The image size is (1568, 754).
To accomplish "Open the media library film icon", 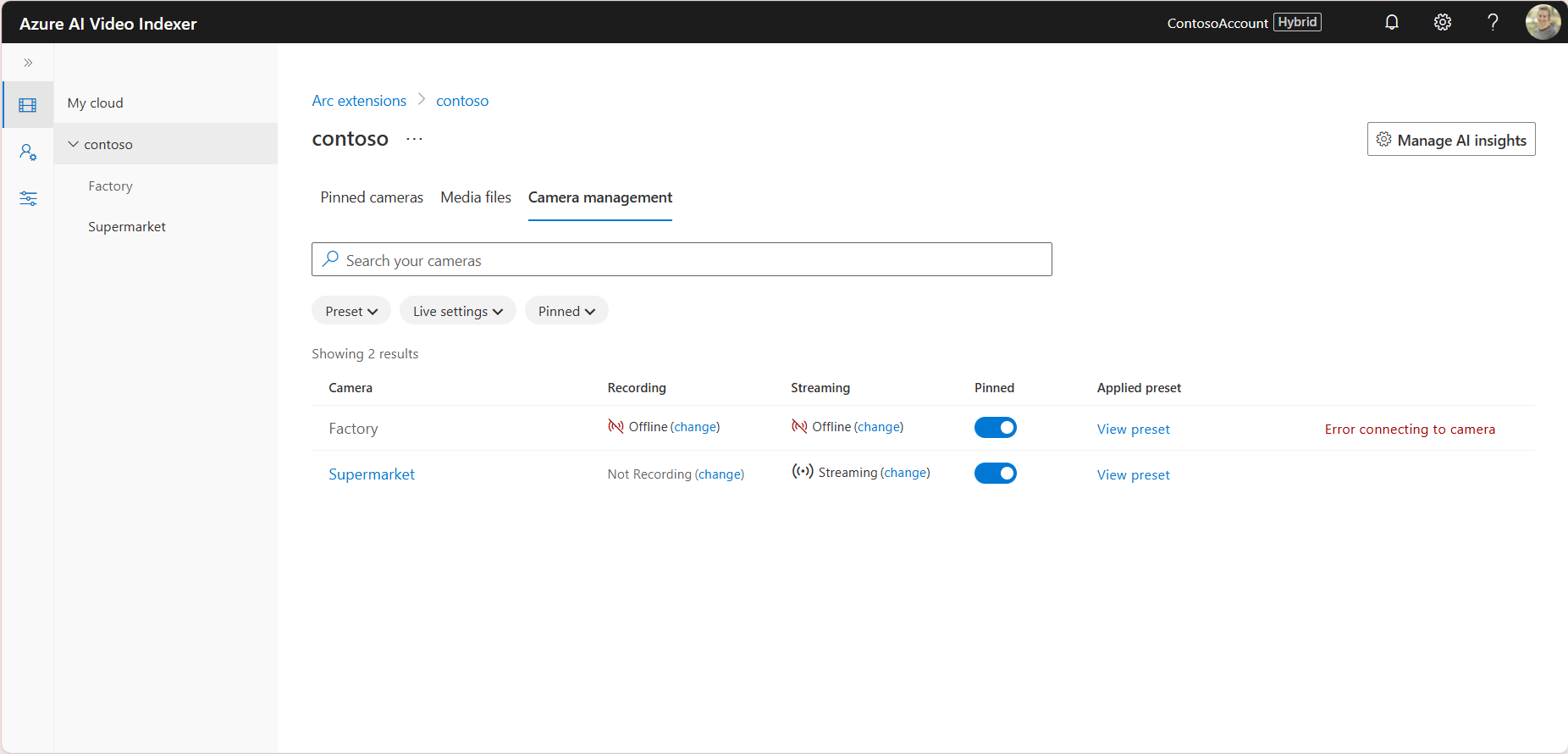I will coord(28,105).
